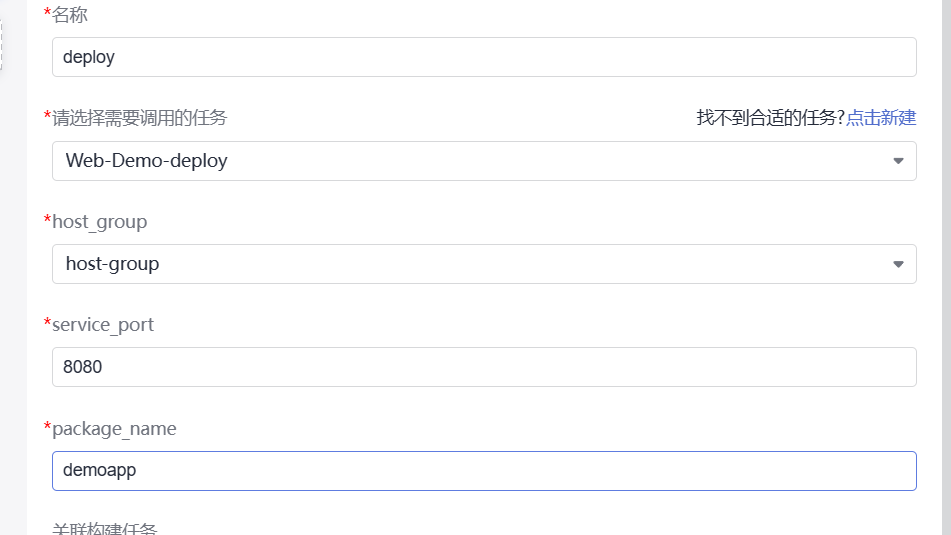Click the package_name label text
Viewport: 951px width, 535px height.
(115, 428)
